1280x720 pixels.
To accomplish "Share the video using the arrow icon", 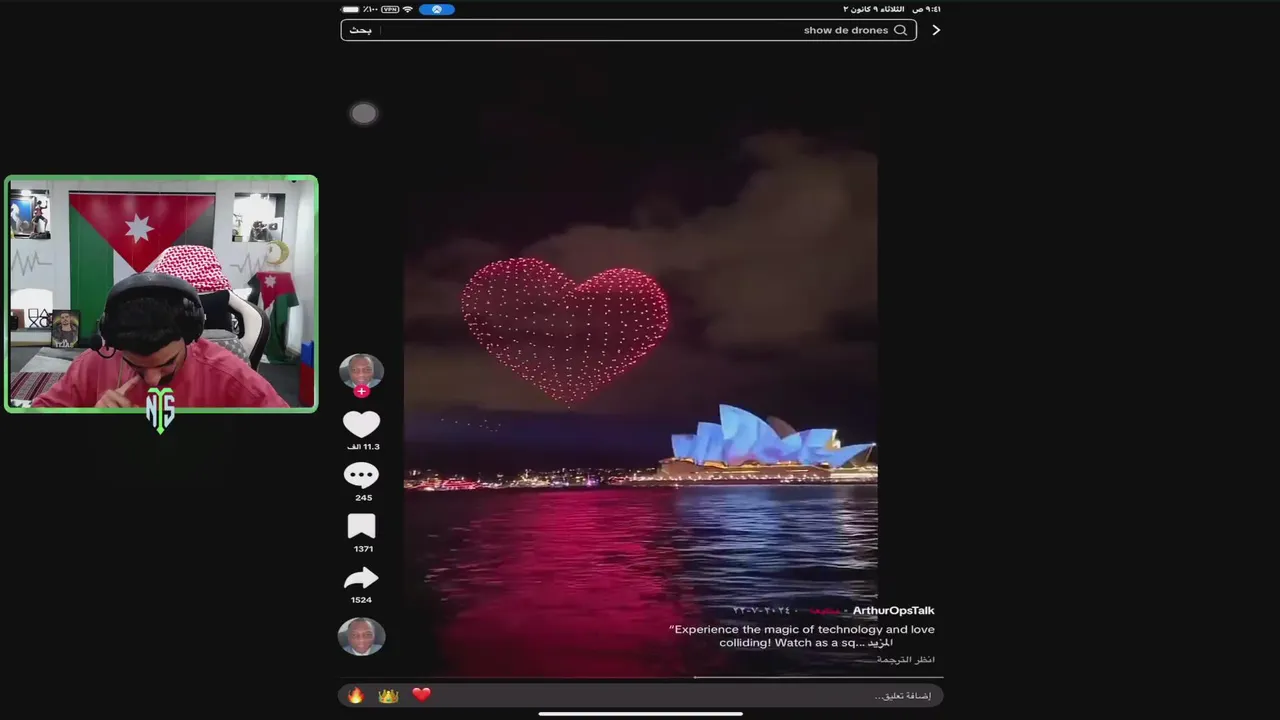I will point(361,578).
